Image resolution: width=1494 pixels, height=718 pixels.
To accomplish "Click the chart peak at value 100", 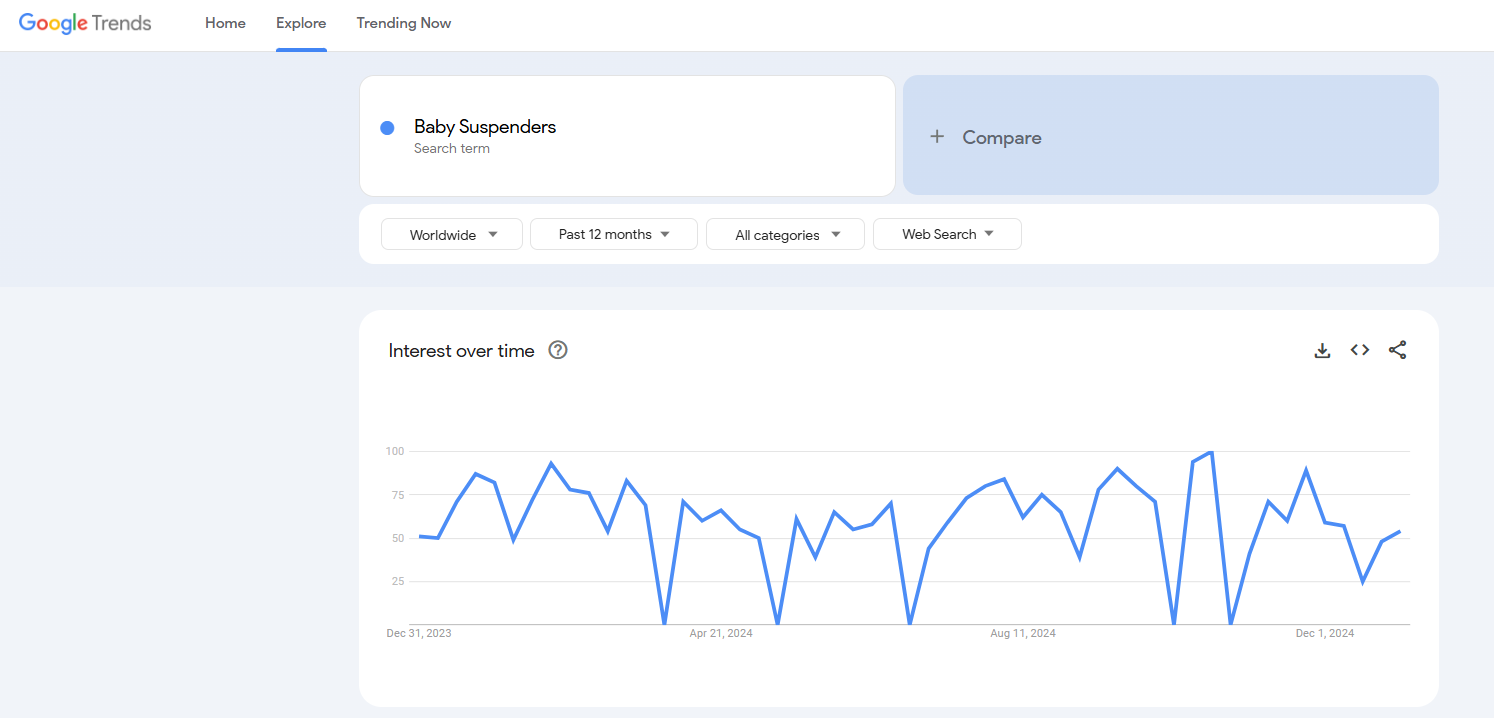I will 1211,453.
